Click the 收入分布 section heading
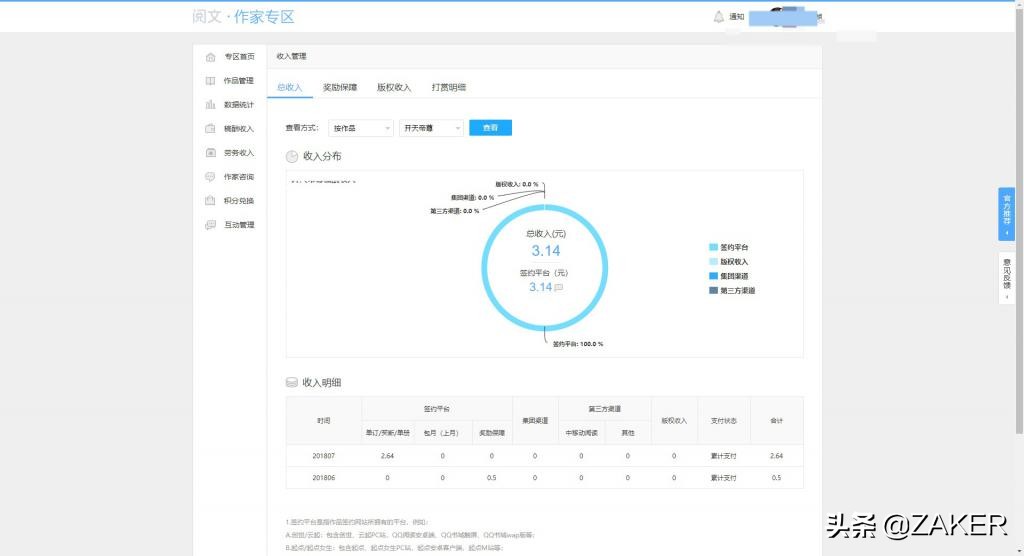The width and height of the screenshot is (1024, 556). (x=322, y=157)
